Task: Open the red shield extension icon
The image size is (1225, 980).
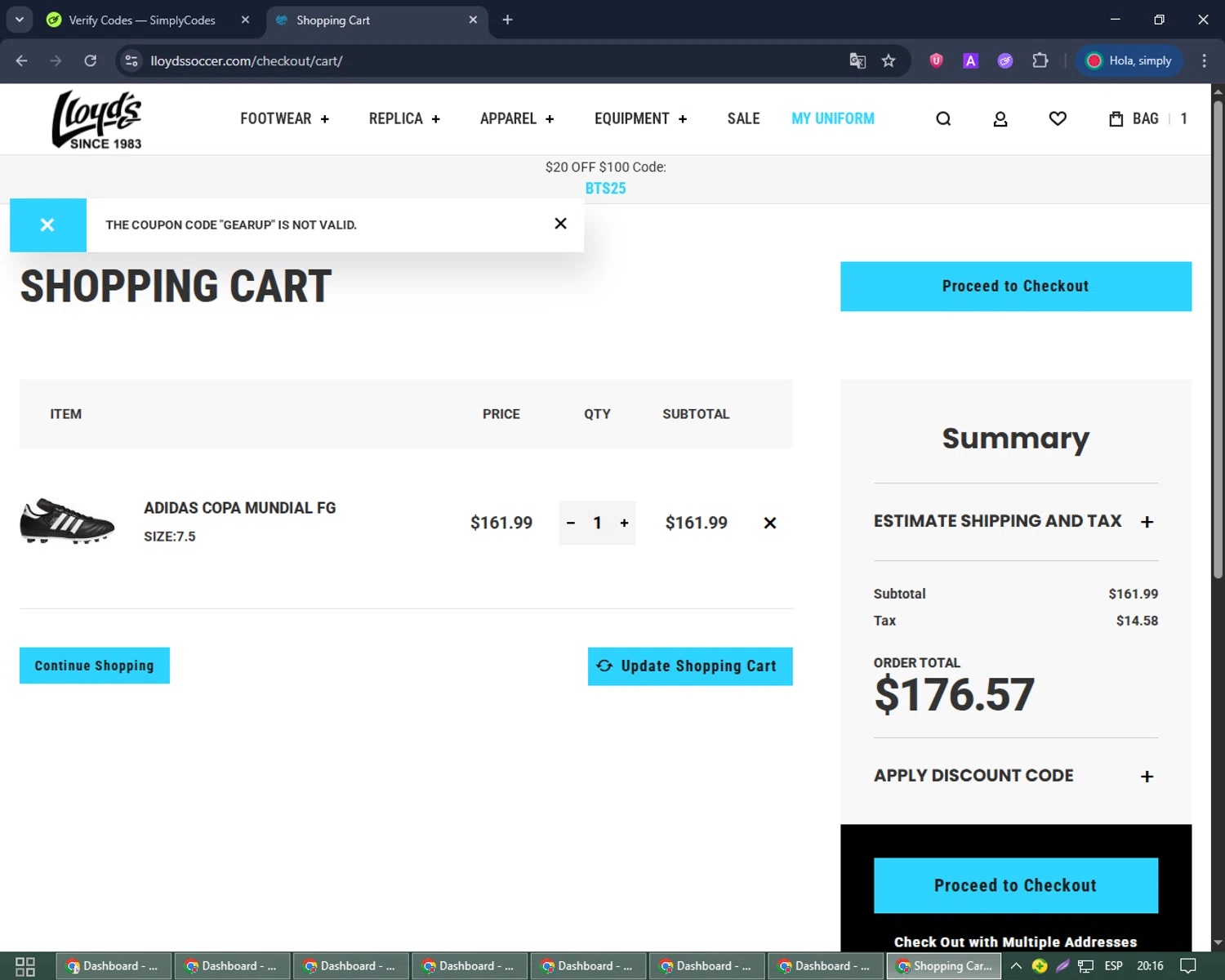Action: 937,60
